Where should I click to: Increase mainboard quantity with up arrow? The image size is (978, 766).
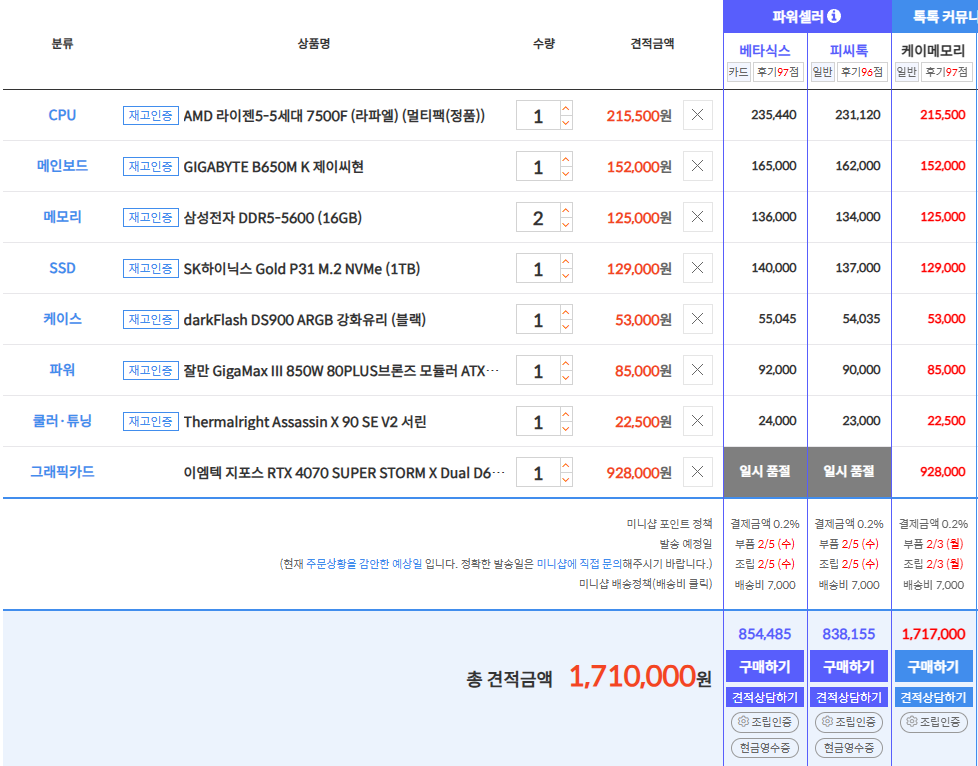(x=566, y=159)
